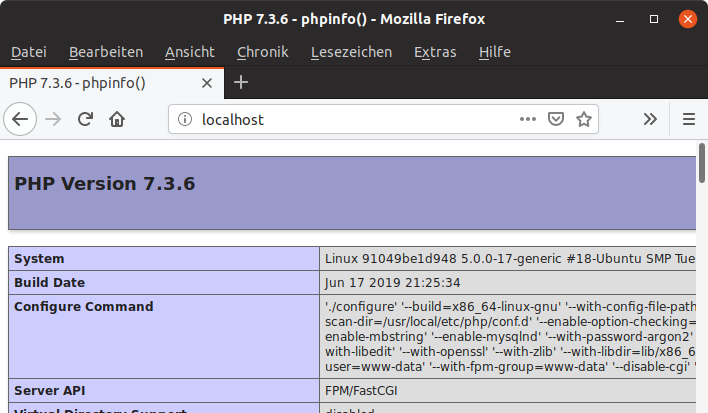Go back to the previous page
Screen dimensions: 708x413
click(x=20, y=119)
